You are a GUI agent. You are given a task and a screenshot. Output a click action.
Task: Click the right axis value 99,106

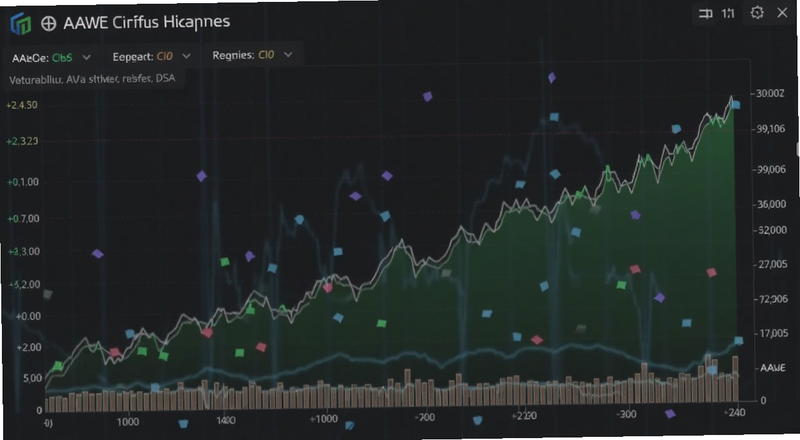[770, 129]
